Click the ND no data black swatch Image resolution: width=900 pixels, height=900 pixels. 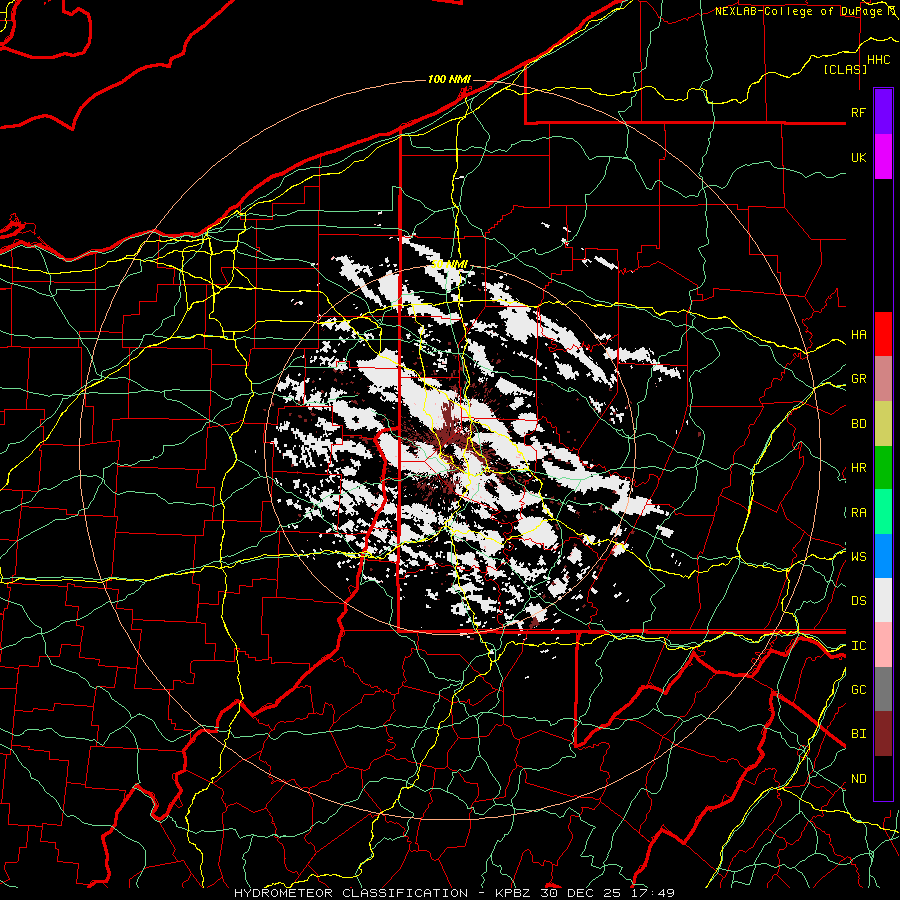[883, 778]
